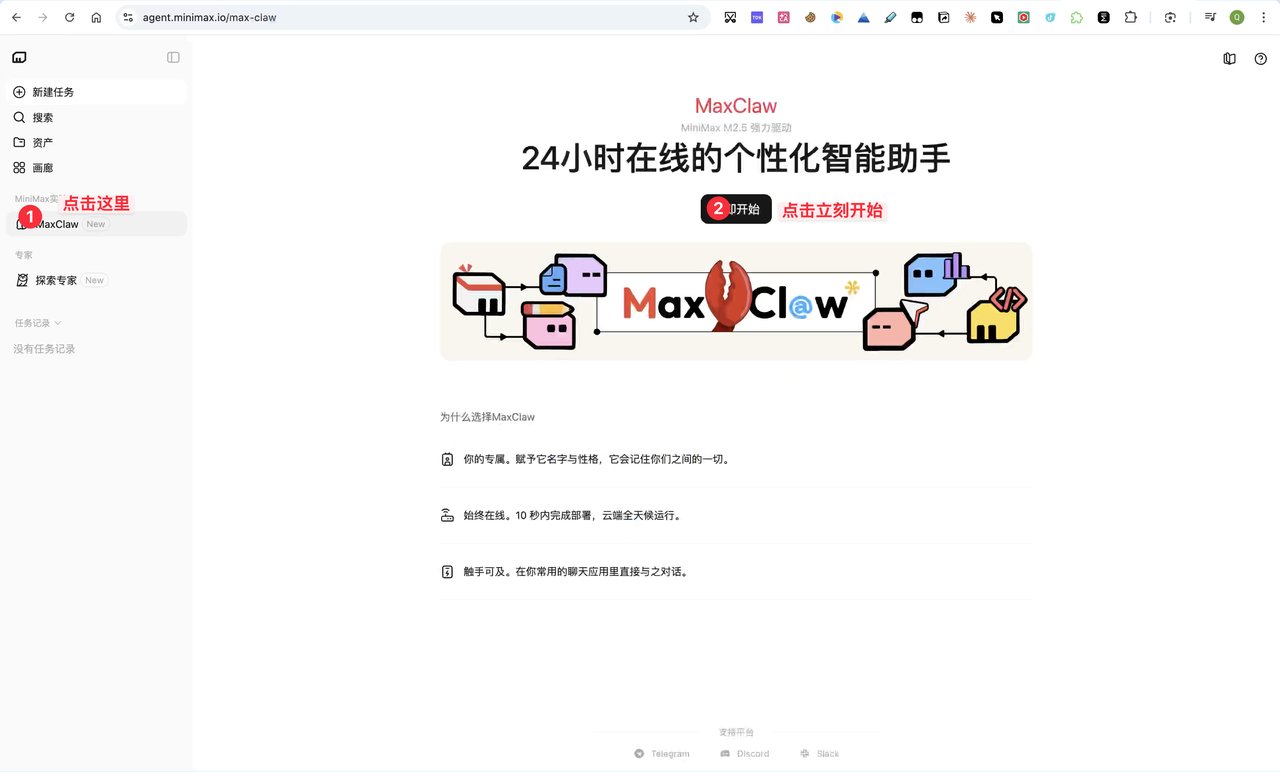Click the cookie extension icon
Viewport: 1280px width, 772px height.
click(x=810, y=17)
